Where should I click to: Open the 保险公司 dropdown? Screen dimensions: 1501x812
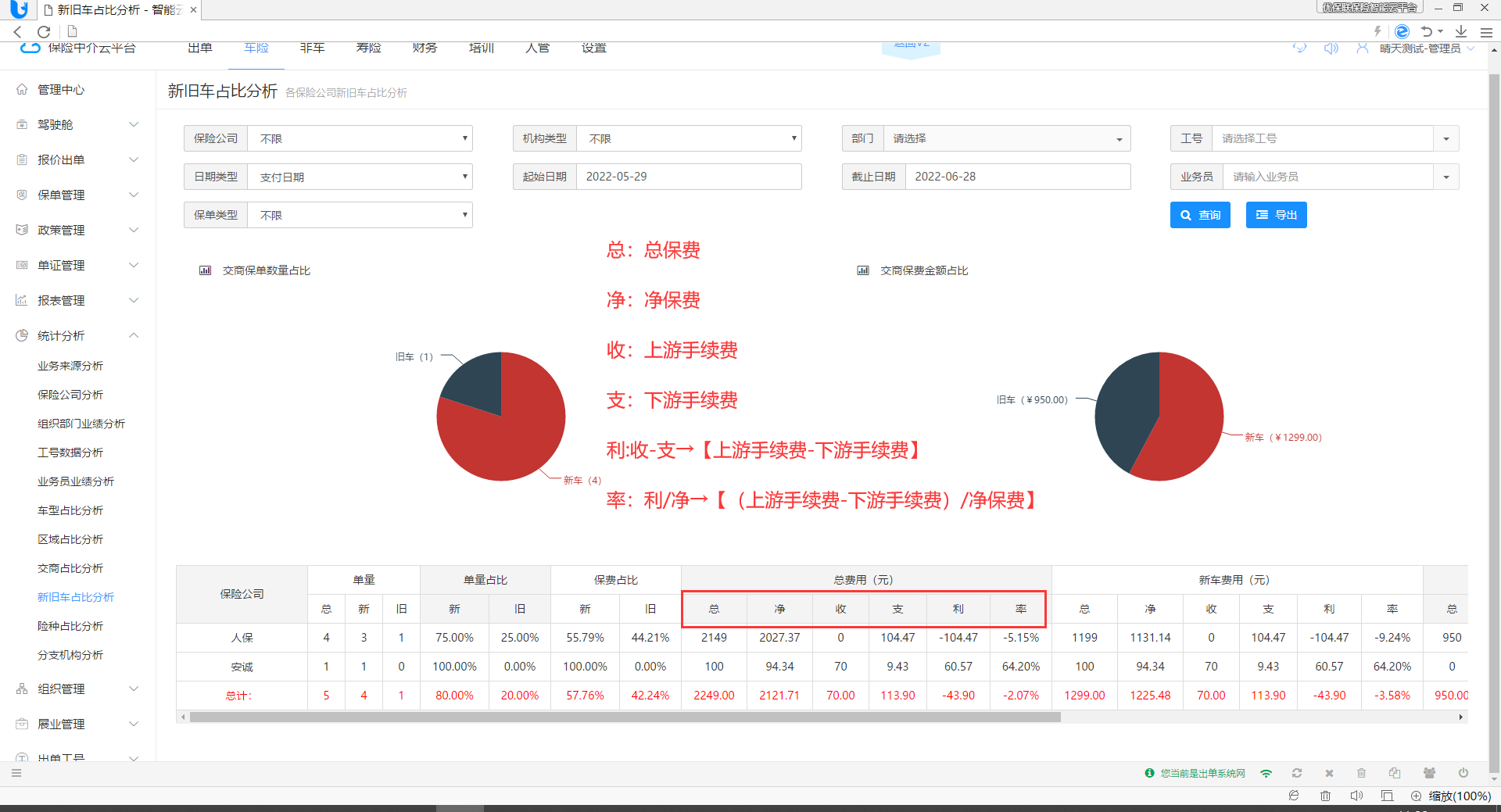[360, 138]
